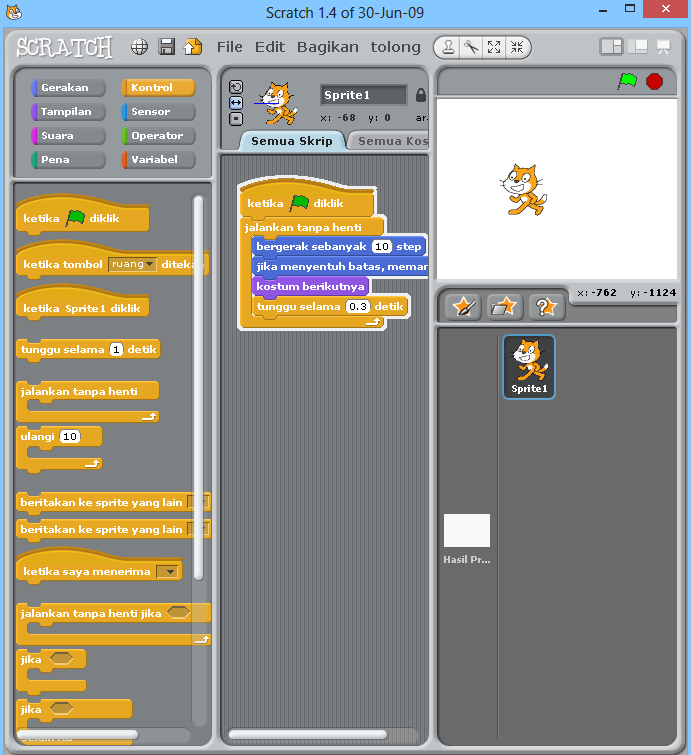Click the sprite preview thumbnail in header
Image resolution: width=691 pixels, height=755 pixels.
point(277,103)
